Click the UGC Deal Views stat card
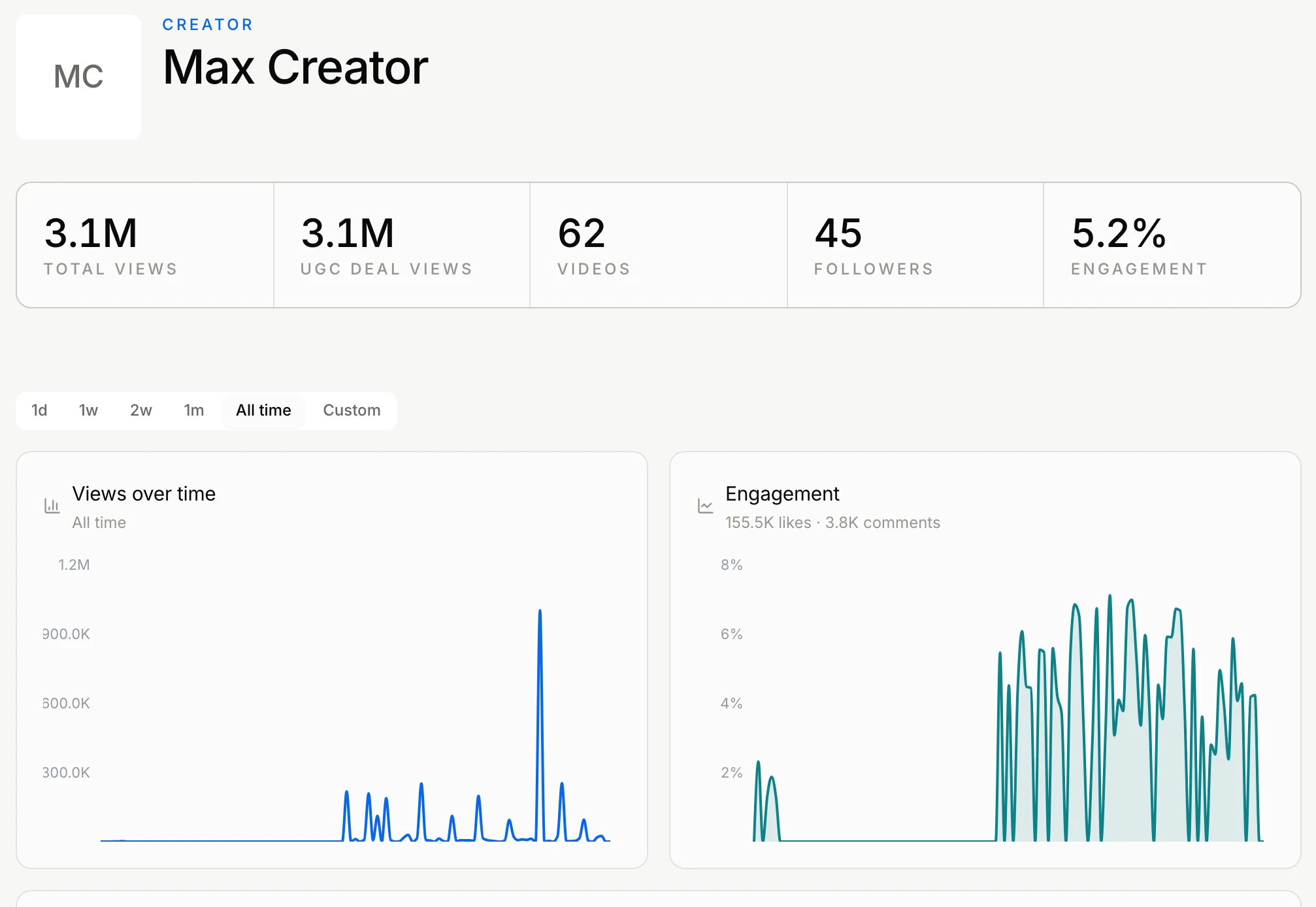 [x=402, y=245]
